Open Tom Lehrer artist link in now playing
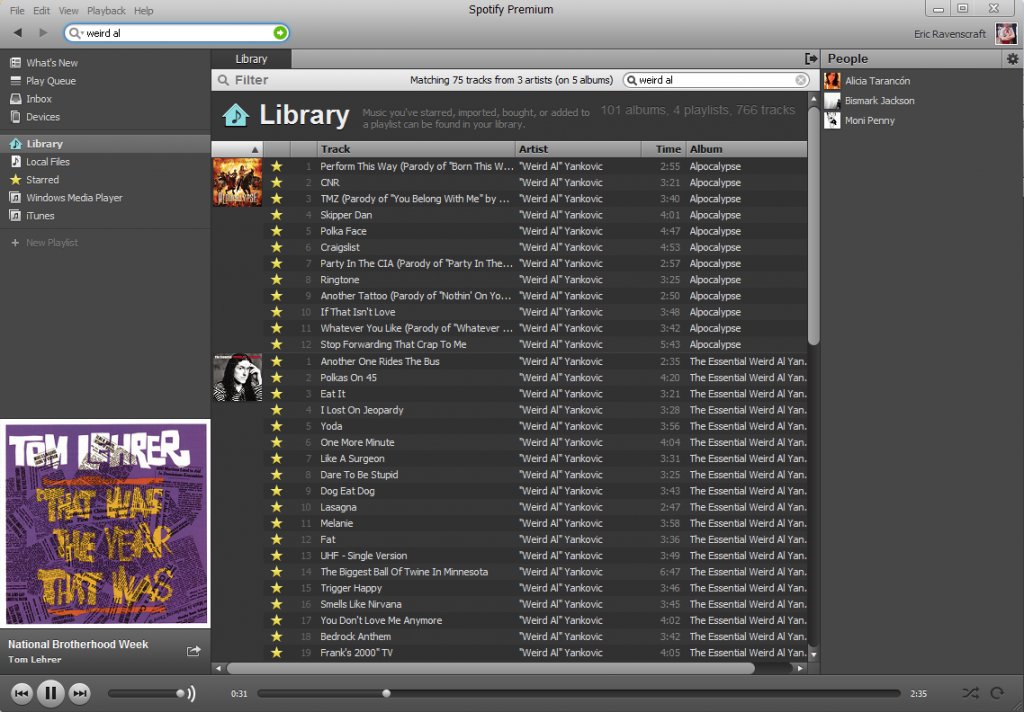Viewport: 1024px width, 712px height. click(x=35, y=660)
